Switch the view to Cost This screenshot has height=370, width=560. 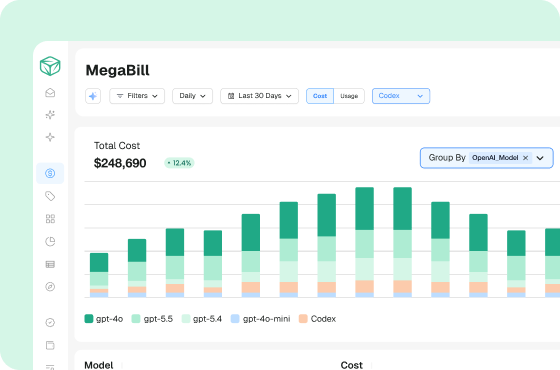point(320,96)
